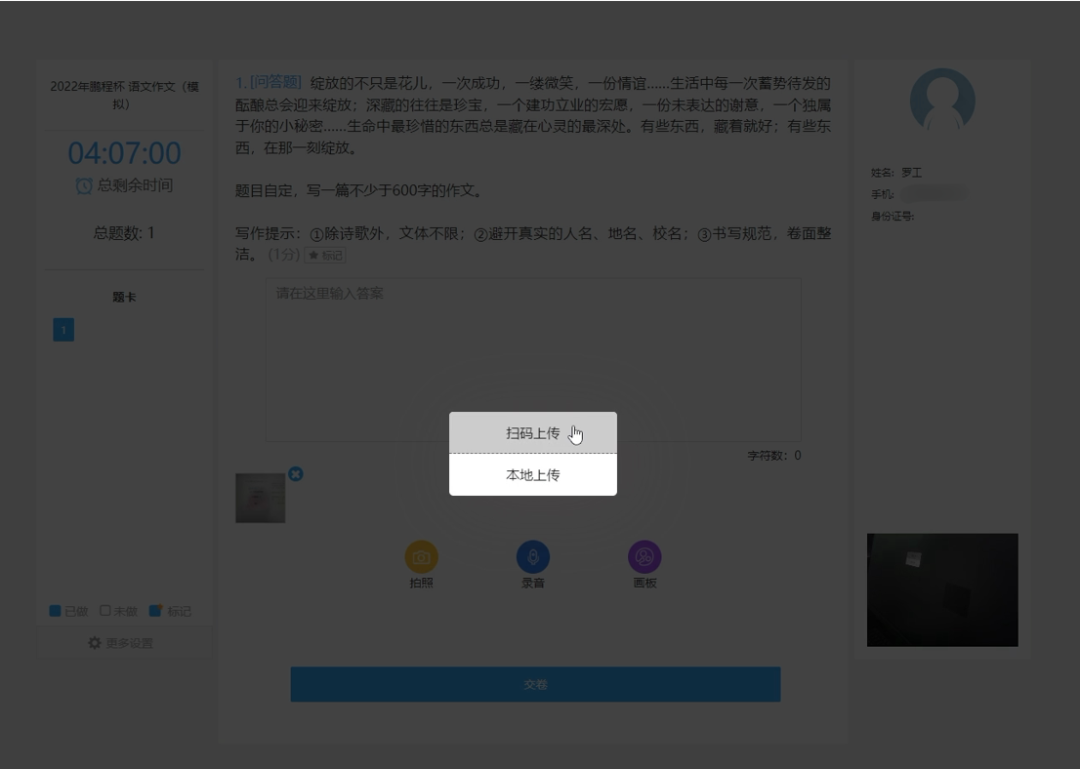
Task: Click the 手机 label
Action: click(x=882, y=195)
